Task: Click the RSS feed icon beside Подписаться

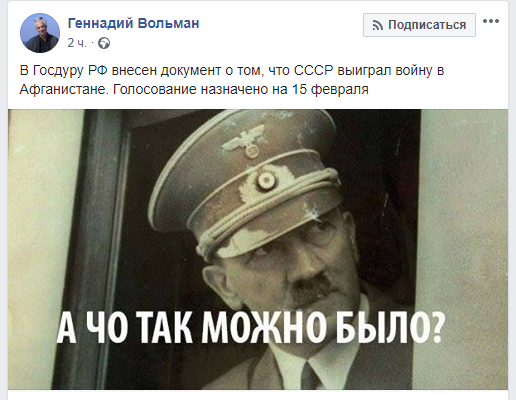Action: pos(378,25)
